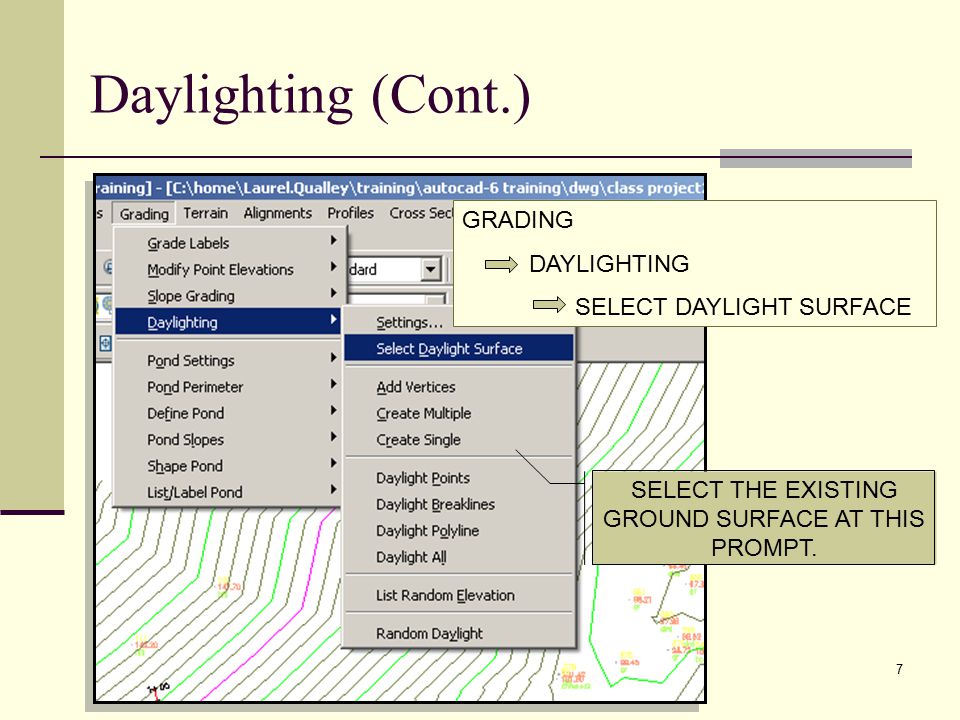Screen dimensions: 960x720
Task: Open Shape Pond submenu
Action: [x=228, y=466]
